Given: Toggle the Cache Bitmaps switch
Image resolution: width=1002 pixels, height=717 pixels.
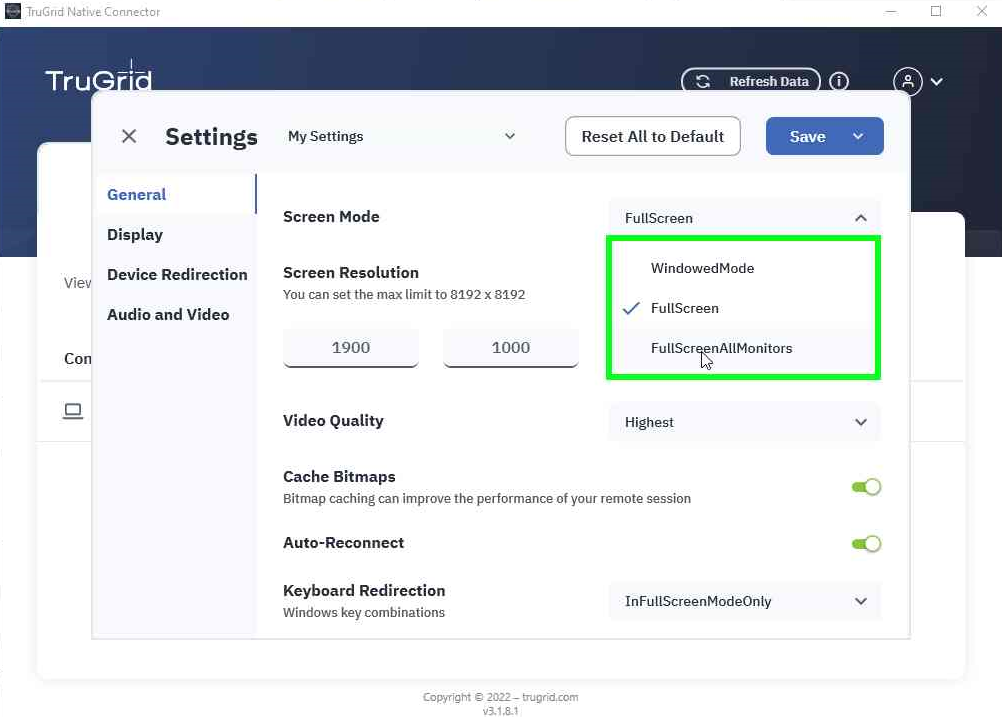Looking at the screenshot, I should [867, 488].
